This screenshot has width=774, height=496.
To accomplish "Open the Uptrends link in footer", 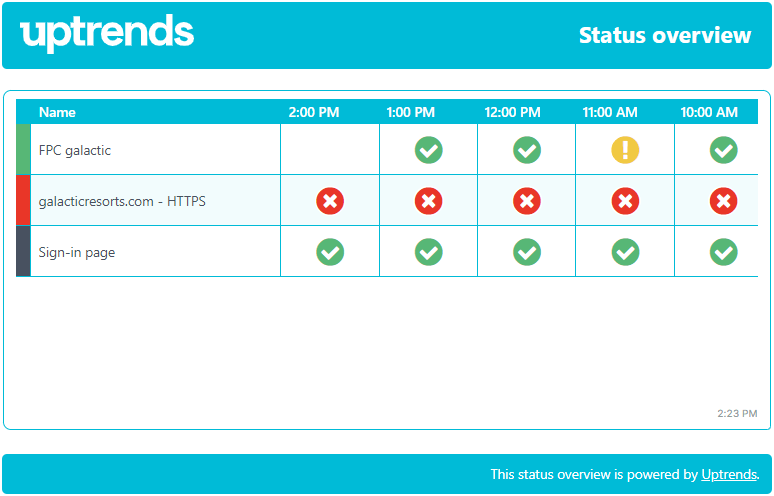I will [729, 474].
